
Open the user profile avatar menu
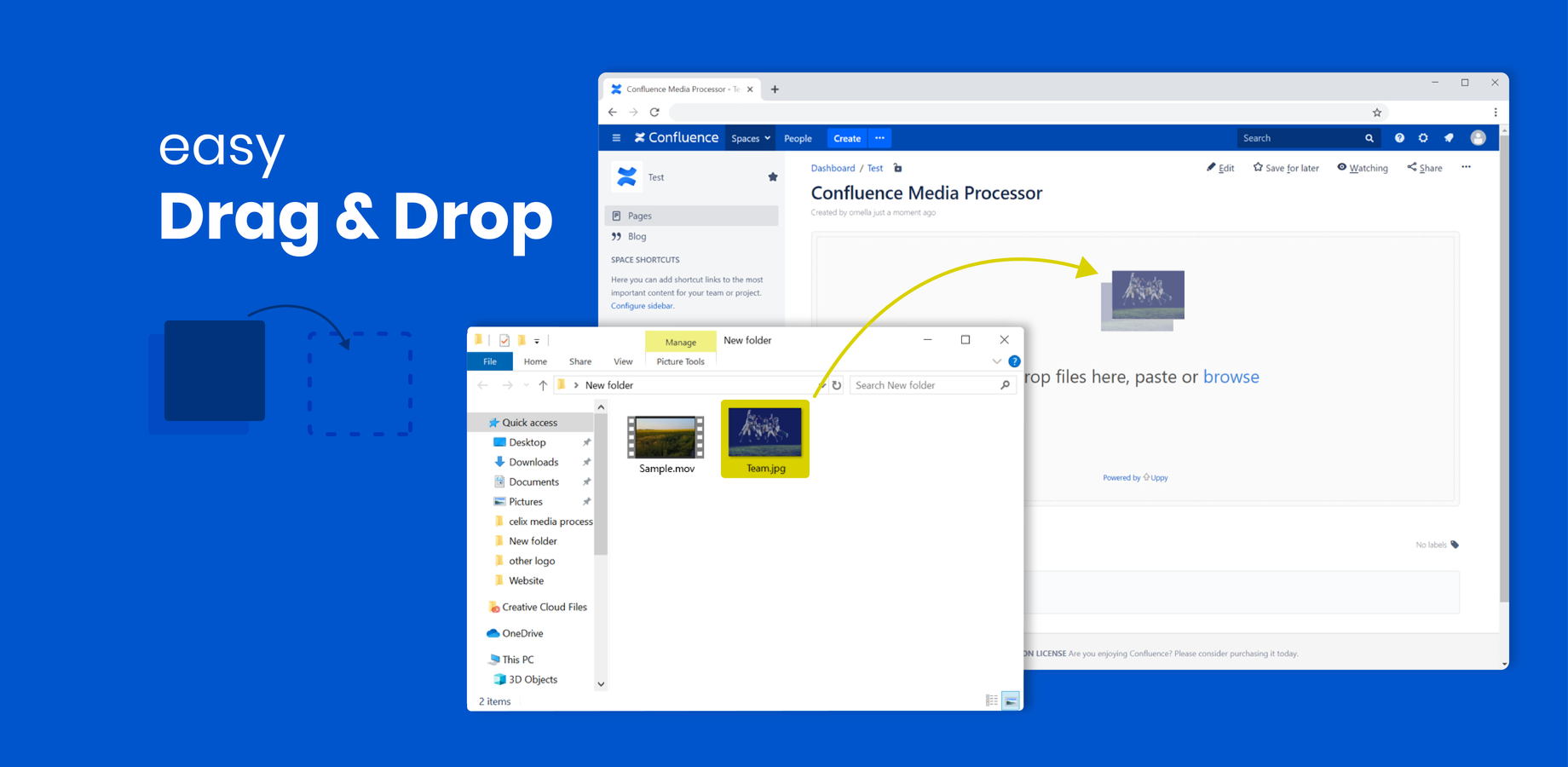(1479, 138)
